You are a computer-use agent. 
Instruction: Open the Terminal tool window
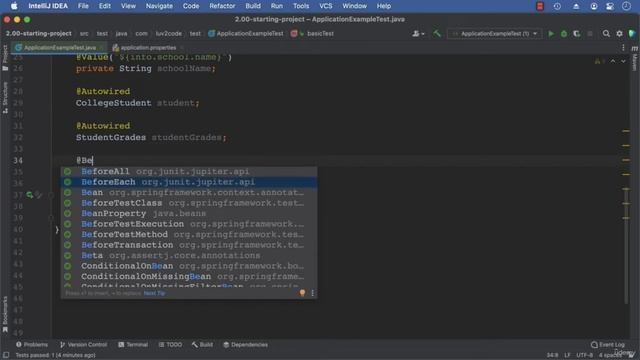tap(133, 345)
